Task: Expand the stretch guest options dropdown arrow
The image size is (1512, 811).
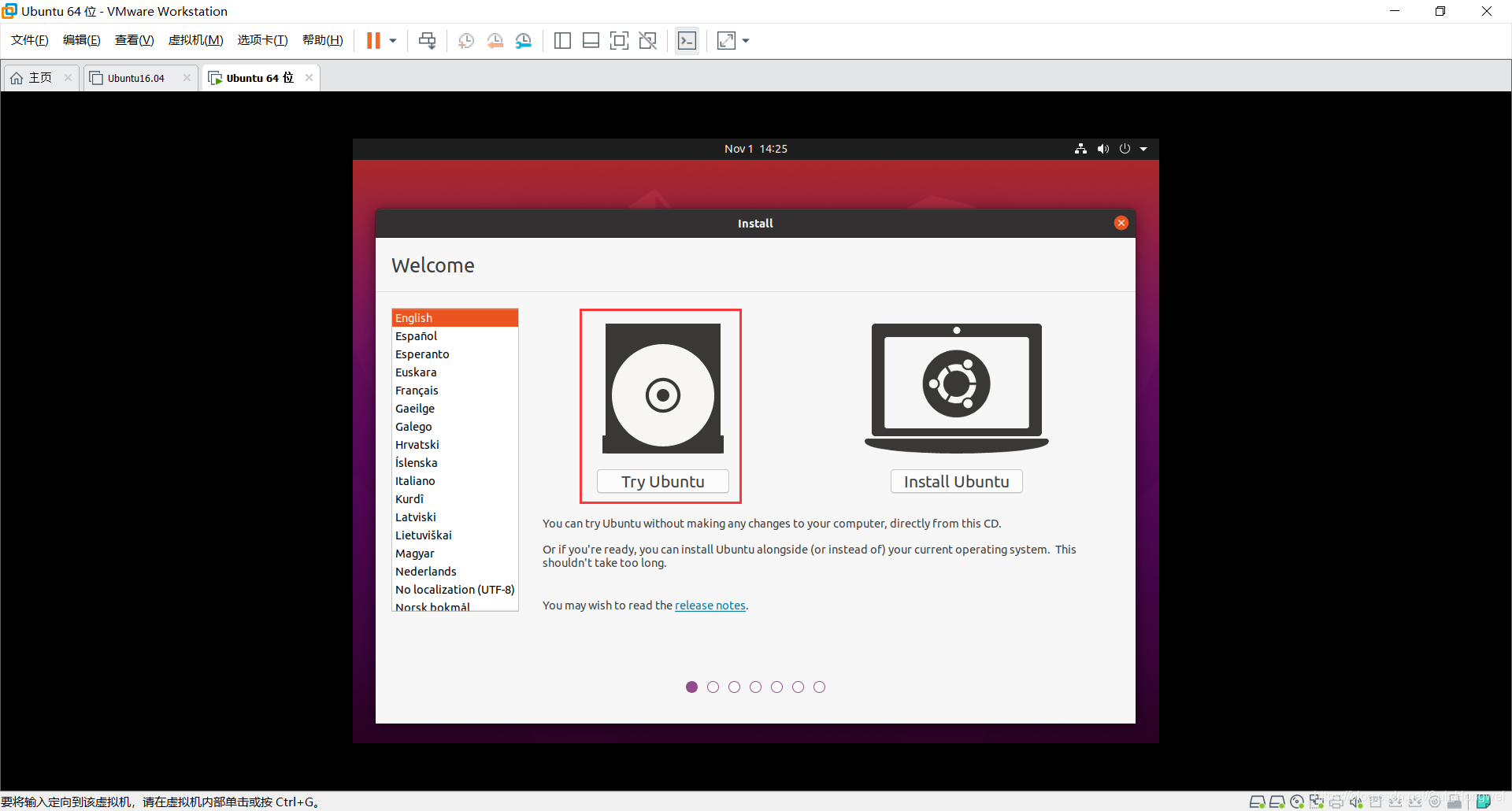Action: (x=746, y=40)
